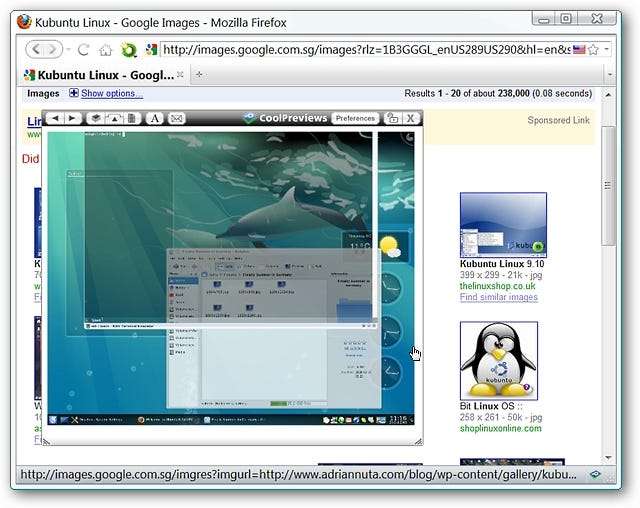The height and width of the screenshot is (508, 640).
Task: Reload the page with the refresh icon
Action: point(83,49)
